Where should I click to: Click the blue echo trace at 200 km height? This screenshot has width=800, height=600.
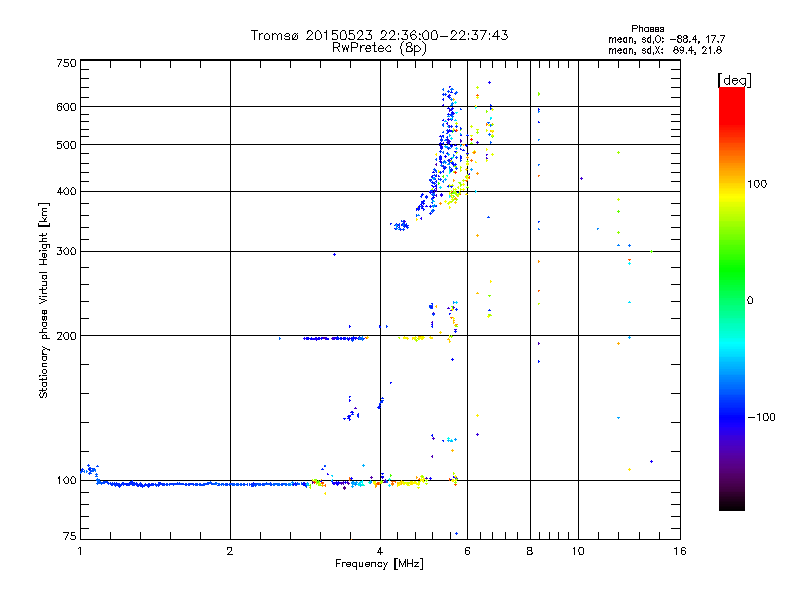point(334,338)
